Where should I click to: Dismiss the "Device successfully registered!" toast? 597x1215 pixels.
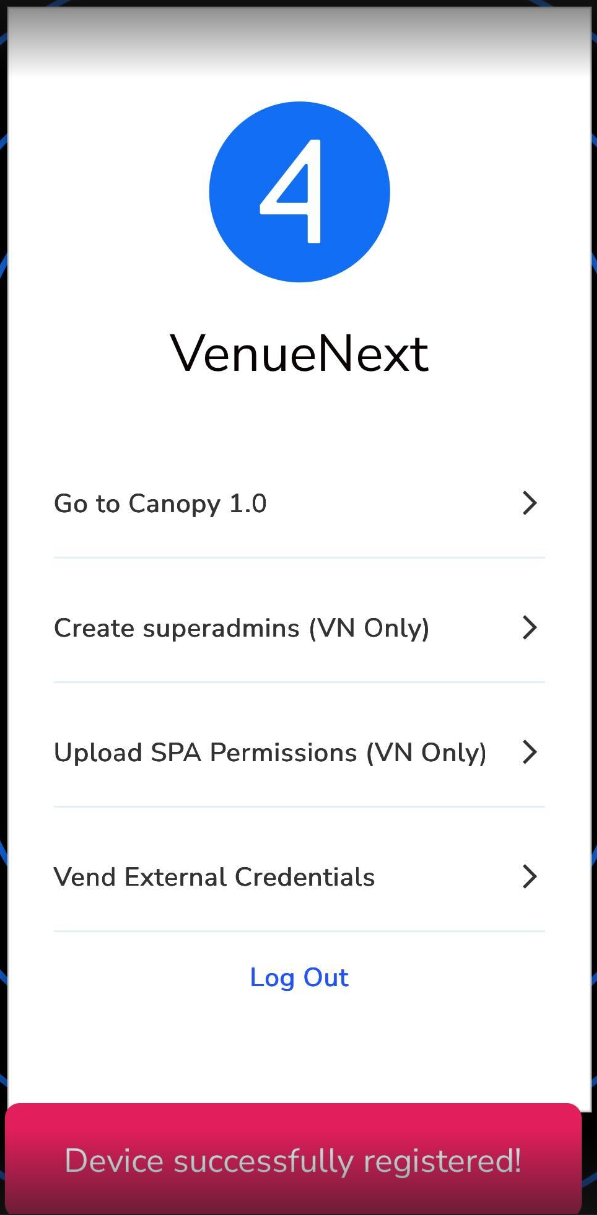(x=293, y=1159)
